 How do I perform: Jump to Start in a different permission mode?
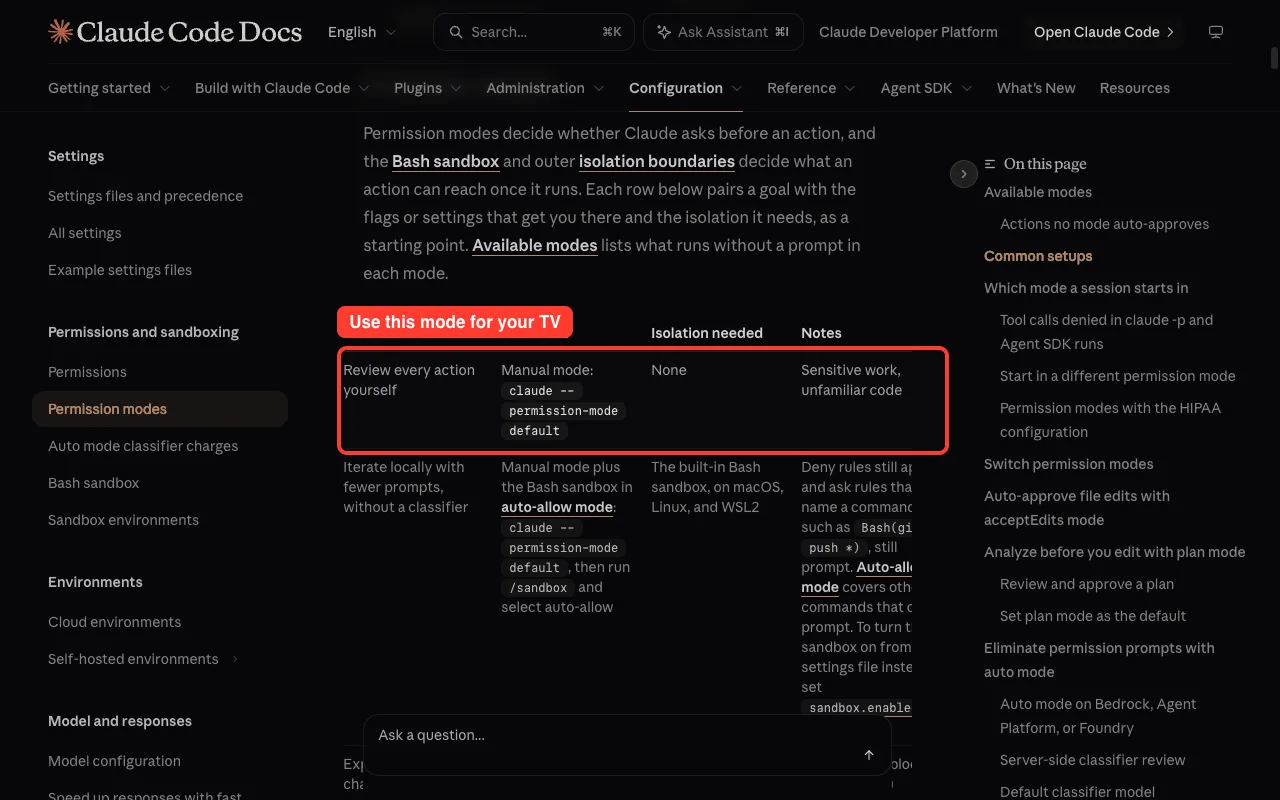tap(1118, 376)
